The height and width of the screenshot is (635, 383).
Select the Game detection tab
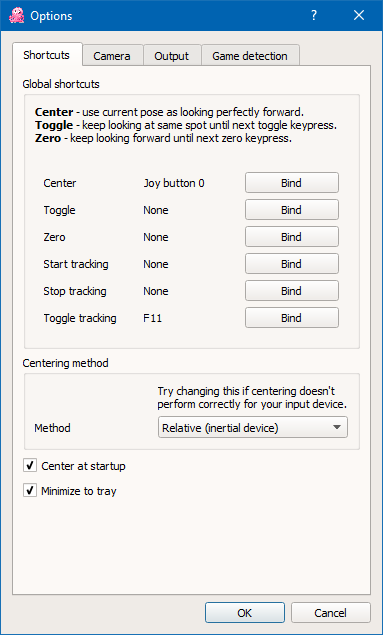pyautogui.click(x=250, y=55)
